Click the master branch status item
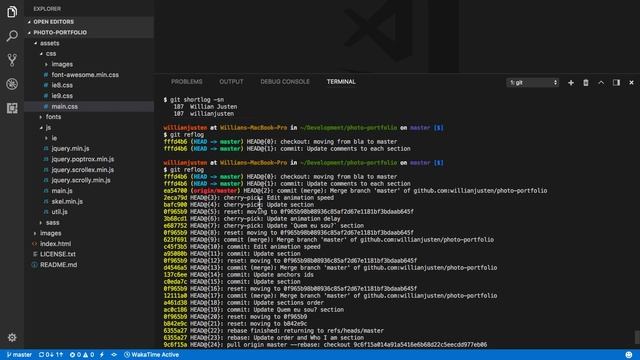This screenshot has width=640, height=360. pyautogui.click(x=19, y=355)
